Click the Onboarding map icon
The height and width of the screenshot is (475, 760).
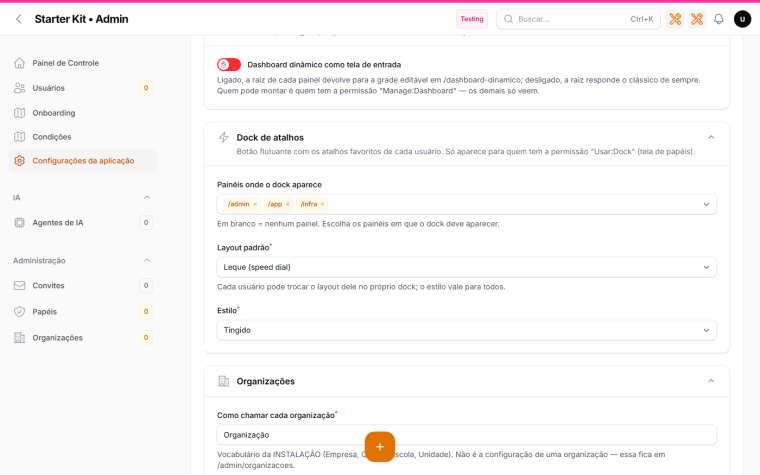(x=19, y=113)
